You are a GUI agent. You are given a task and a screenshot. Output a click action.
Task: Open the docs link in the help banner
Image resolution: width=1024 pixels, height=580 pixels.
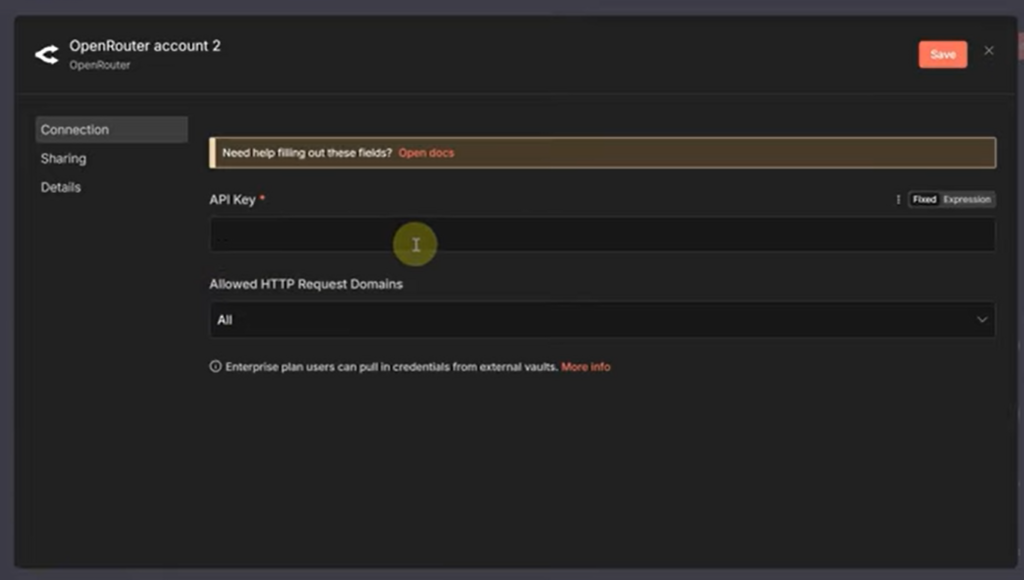(x=426, y=153)
